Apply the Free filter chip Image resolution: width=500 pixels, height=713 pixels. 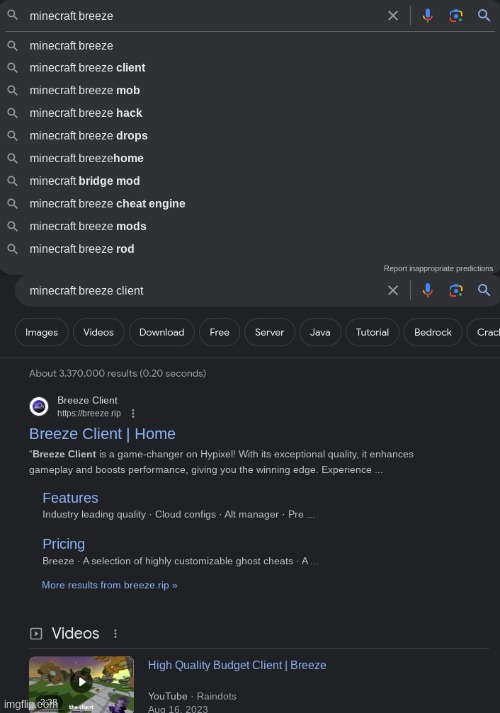pyautogui.click(x=220, y=332)
